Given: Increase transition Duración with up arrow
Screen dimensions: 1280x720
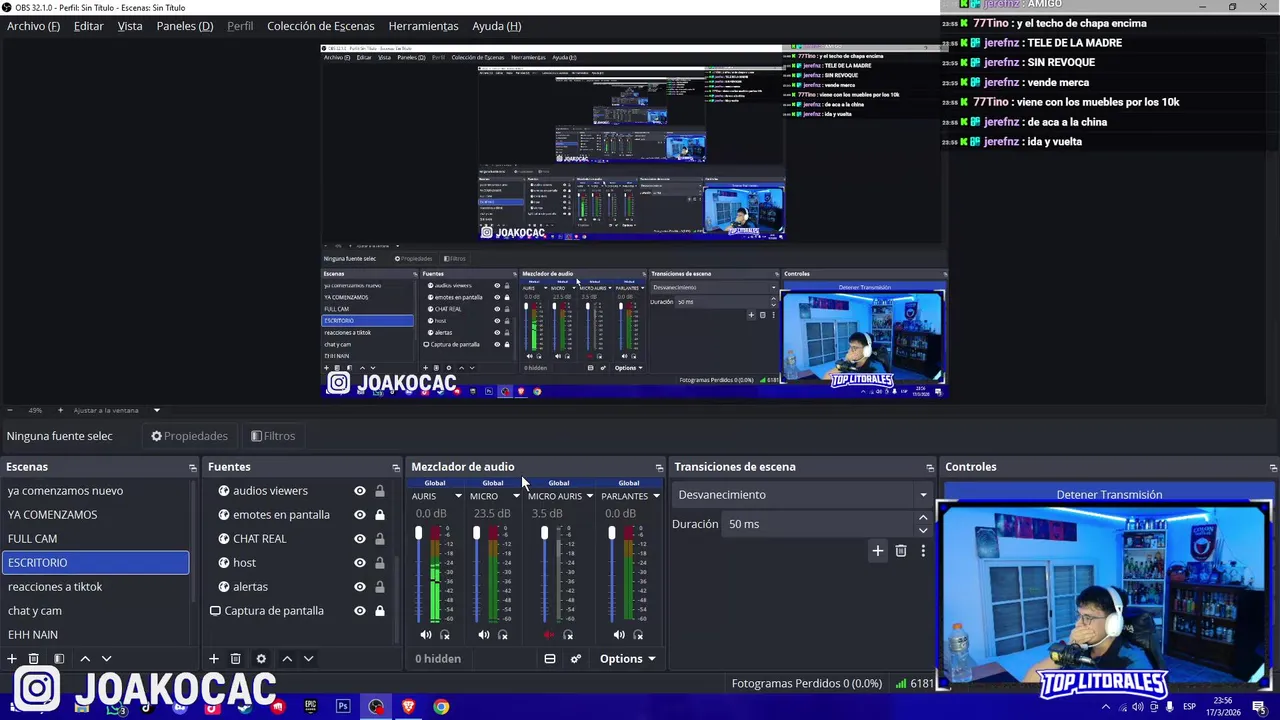Looking at the screenshot, I should (923, 518).
